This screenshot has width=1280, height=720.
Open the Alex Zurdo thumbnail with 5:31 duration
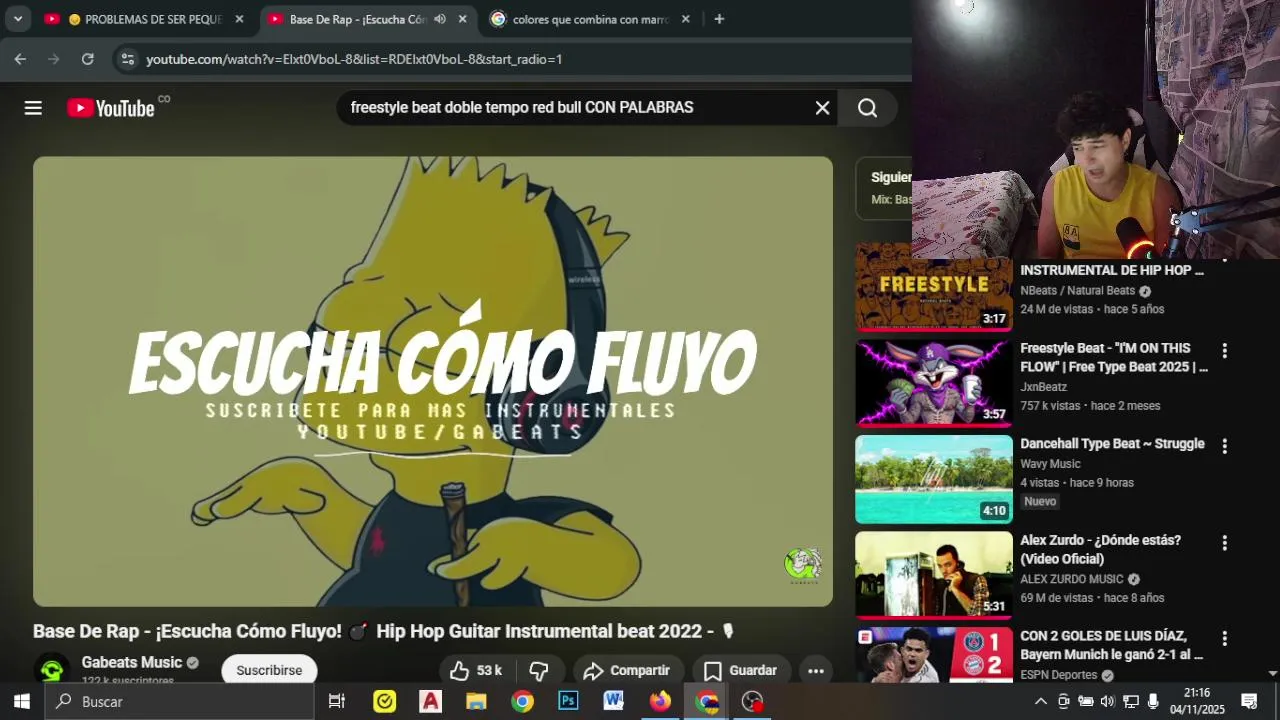point(933,575)
